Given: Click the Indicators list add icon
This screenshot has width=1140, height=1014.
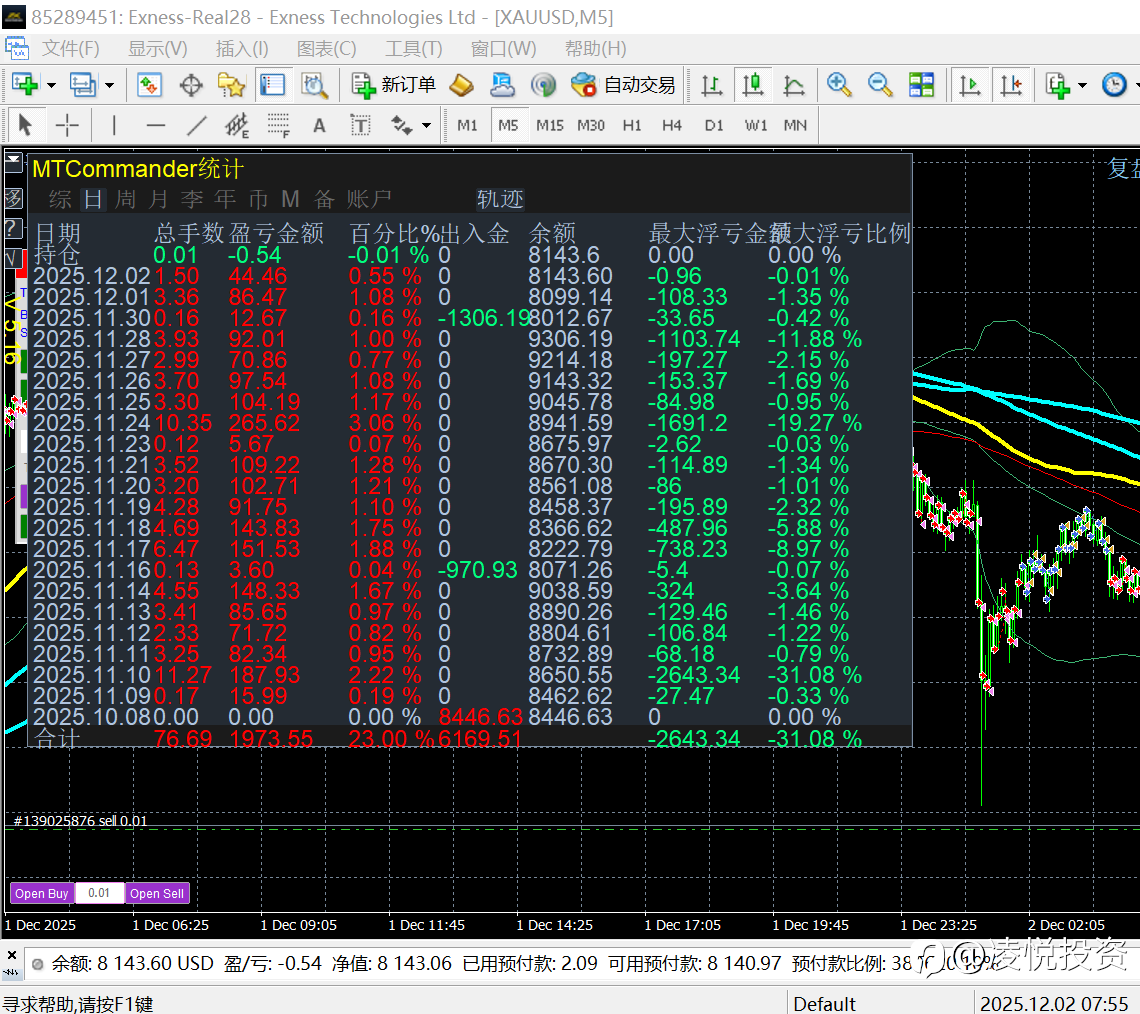Looking at the screenshot, I should pyautogui.click(x=1058, y=85).
